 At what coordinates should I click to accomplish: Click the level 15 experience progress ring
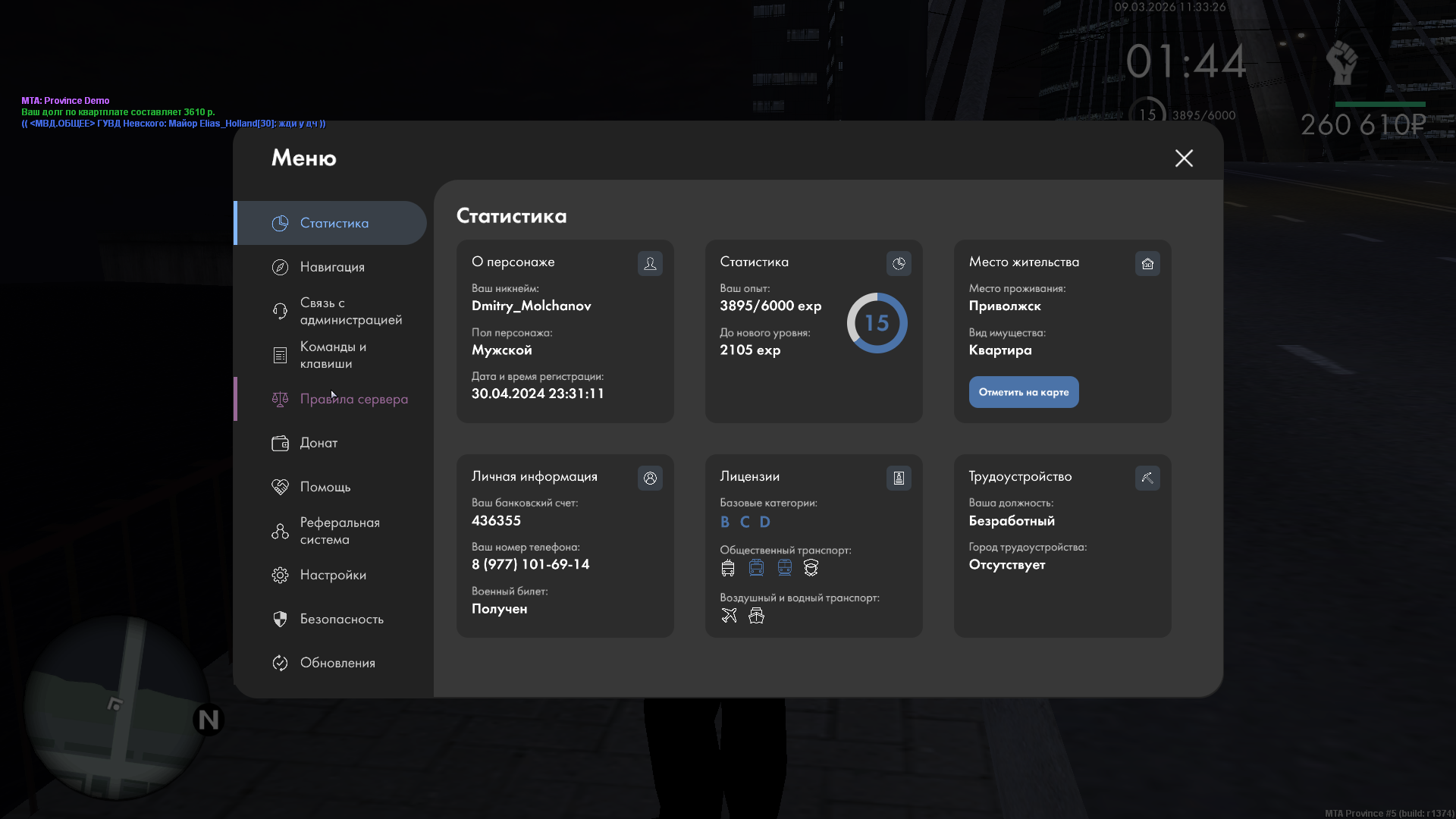pyautogui.click(x=877, y=323)
